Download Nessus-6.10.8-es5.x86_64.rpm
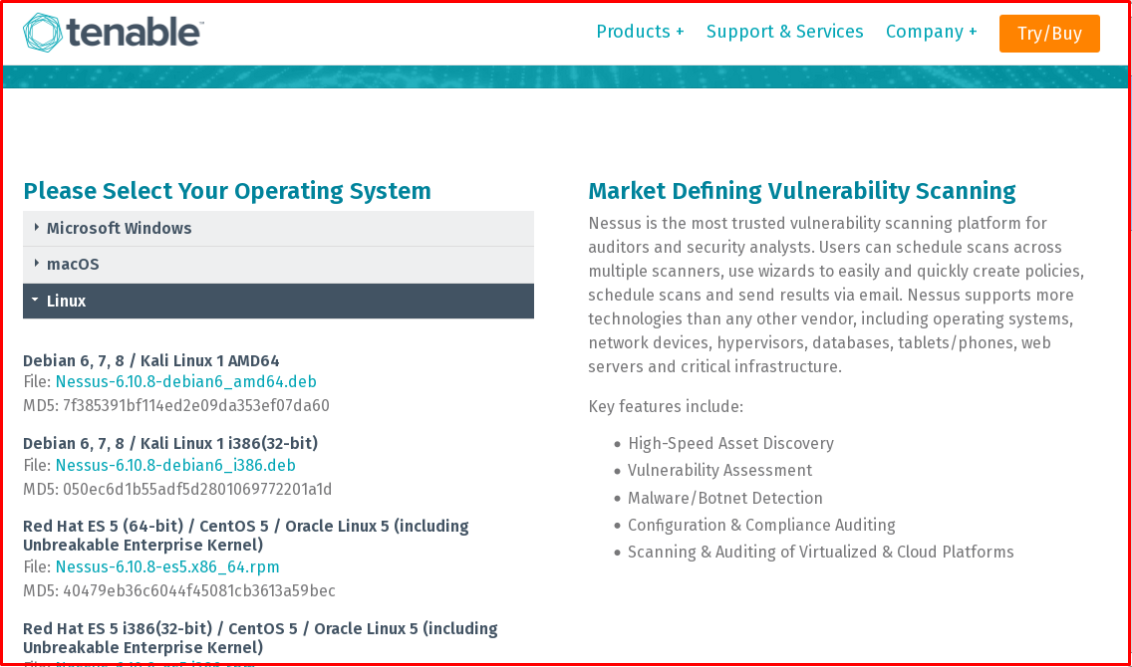The width and height of the screenshot is (1132, 667). point(167,567)
